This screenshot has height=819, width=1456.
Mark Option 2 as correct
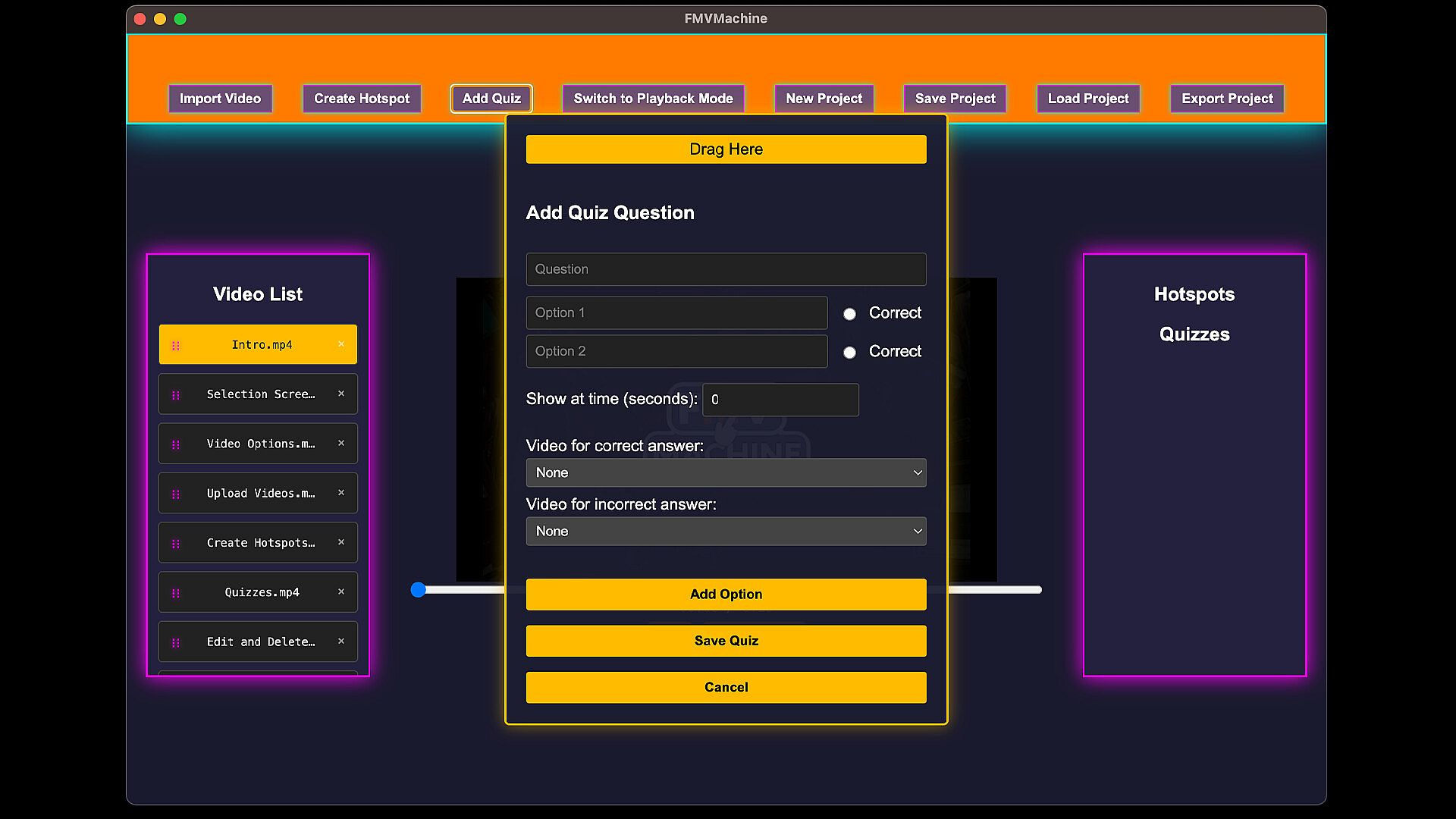(x=849, y=353)
